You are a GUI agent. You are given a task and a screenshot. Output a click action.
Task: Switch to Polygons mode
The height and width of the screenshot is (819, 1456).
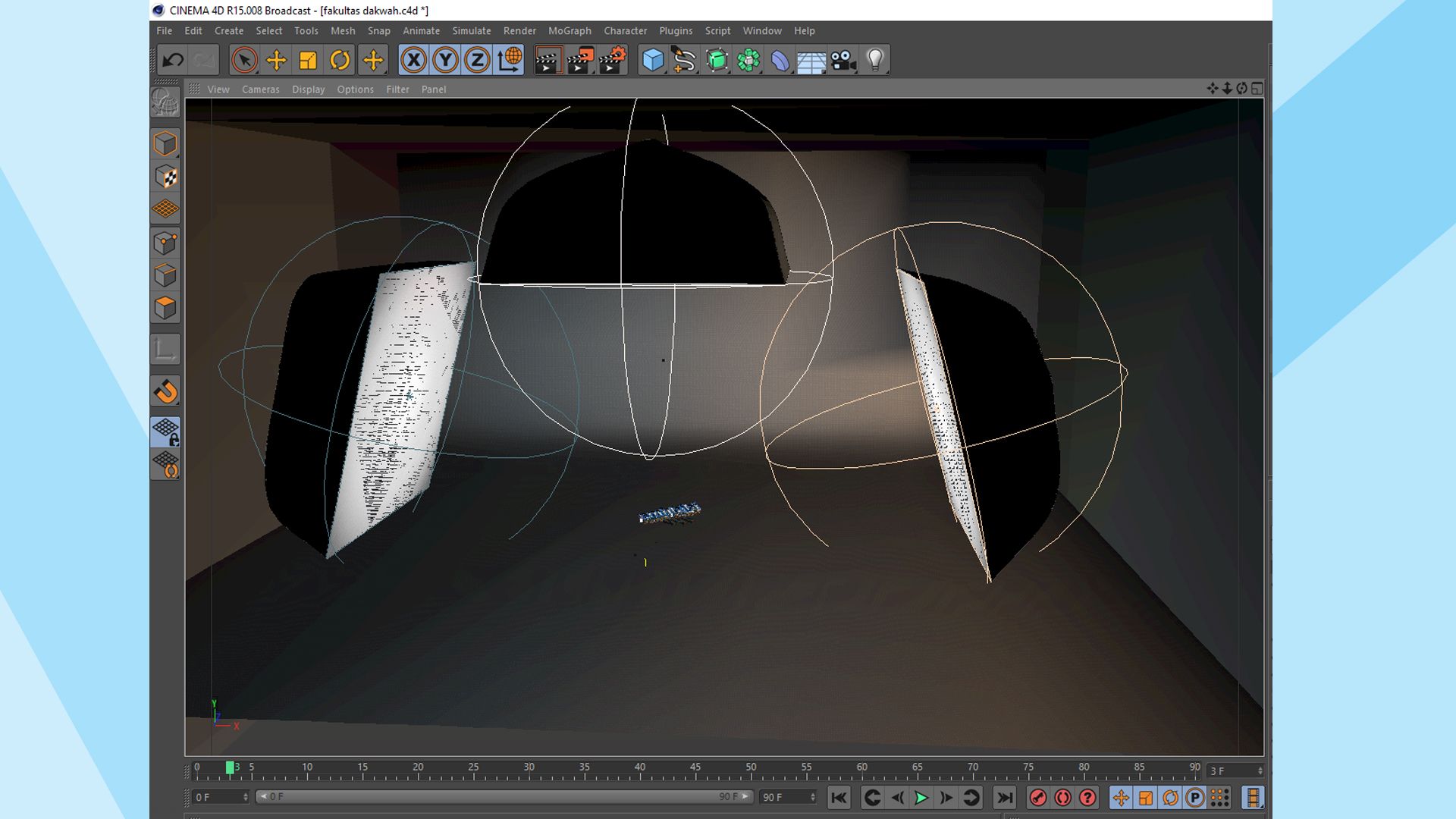(165, 308)
